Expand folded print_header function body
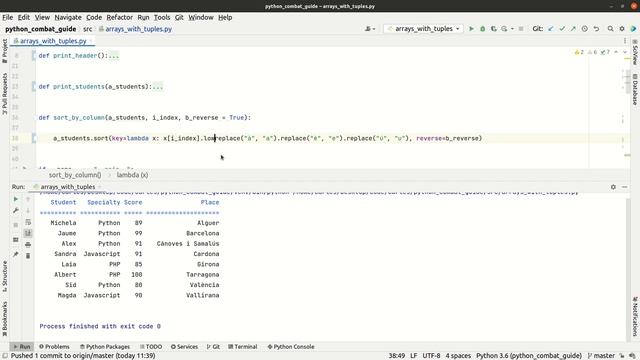 [x=113, y=56]
